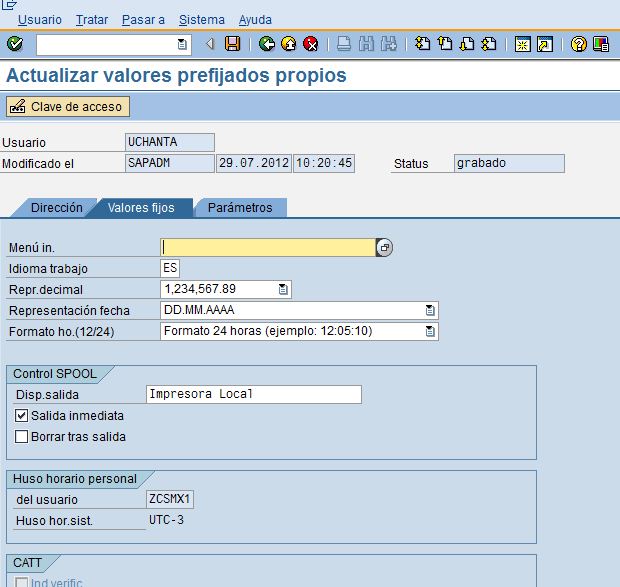Click the create shortcut icon
The height and width of the screenshot is (587, 620).
pyautogui.click(x=545, y=44)
